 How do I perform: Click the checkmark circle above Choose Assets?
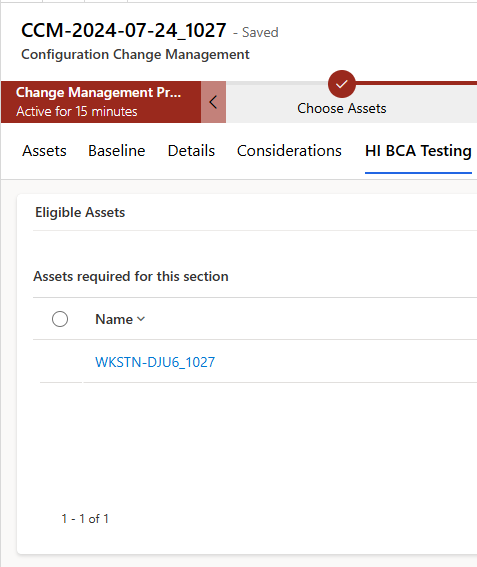click(341, 84)
